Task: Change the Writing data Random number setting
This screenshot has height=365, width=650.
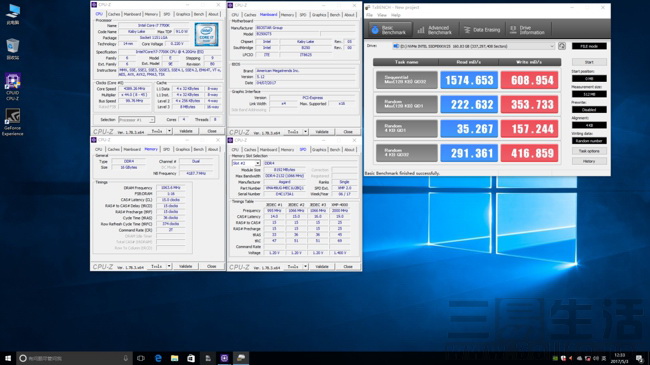Action: [x=589, y=141]
